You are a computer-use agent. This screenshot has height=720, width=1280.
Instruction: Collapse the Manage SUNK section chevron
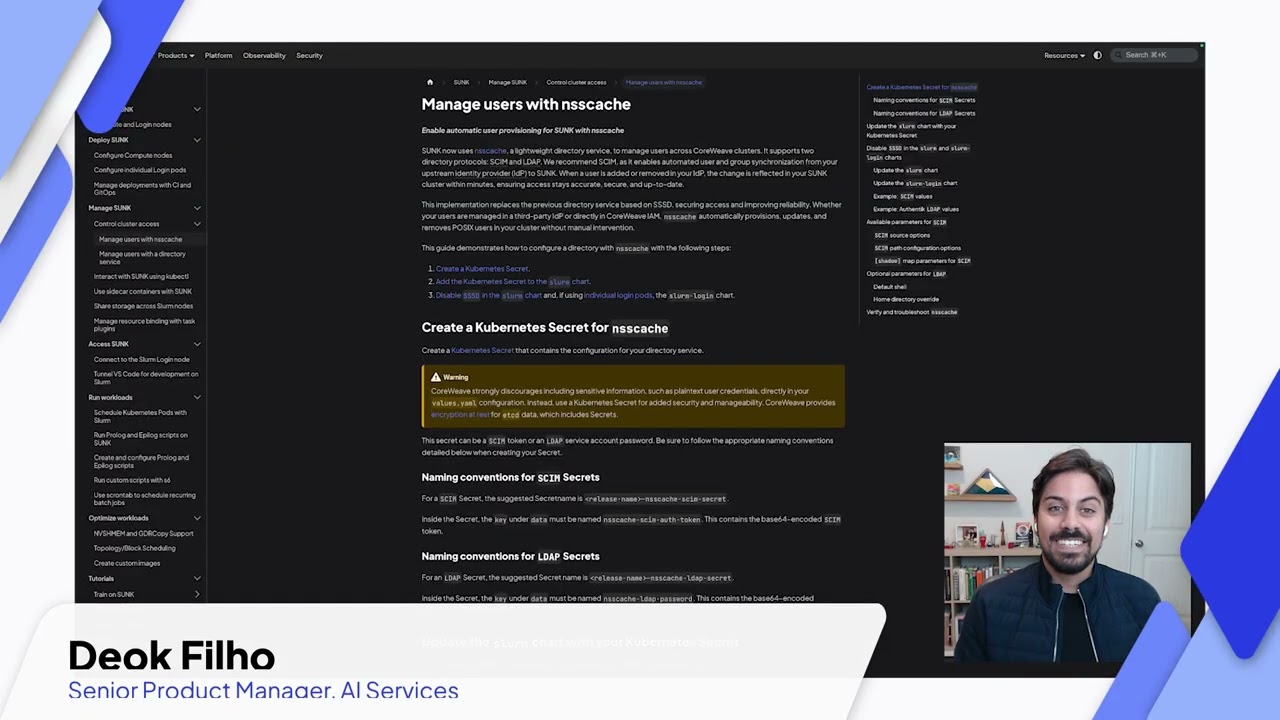tap(197, 208)
